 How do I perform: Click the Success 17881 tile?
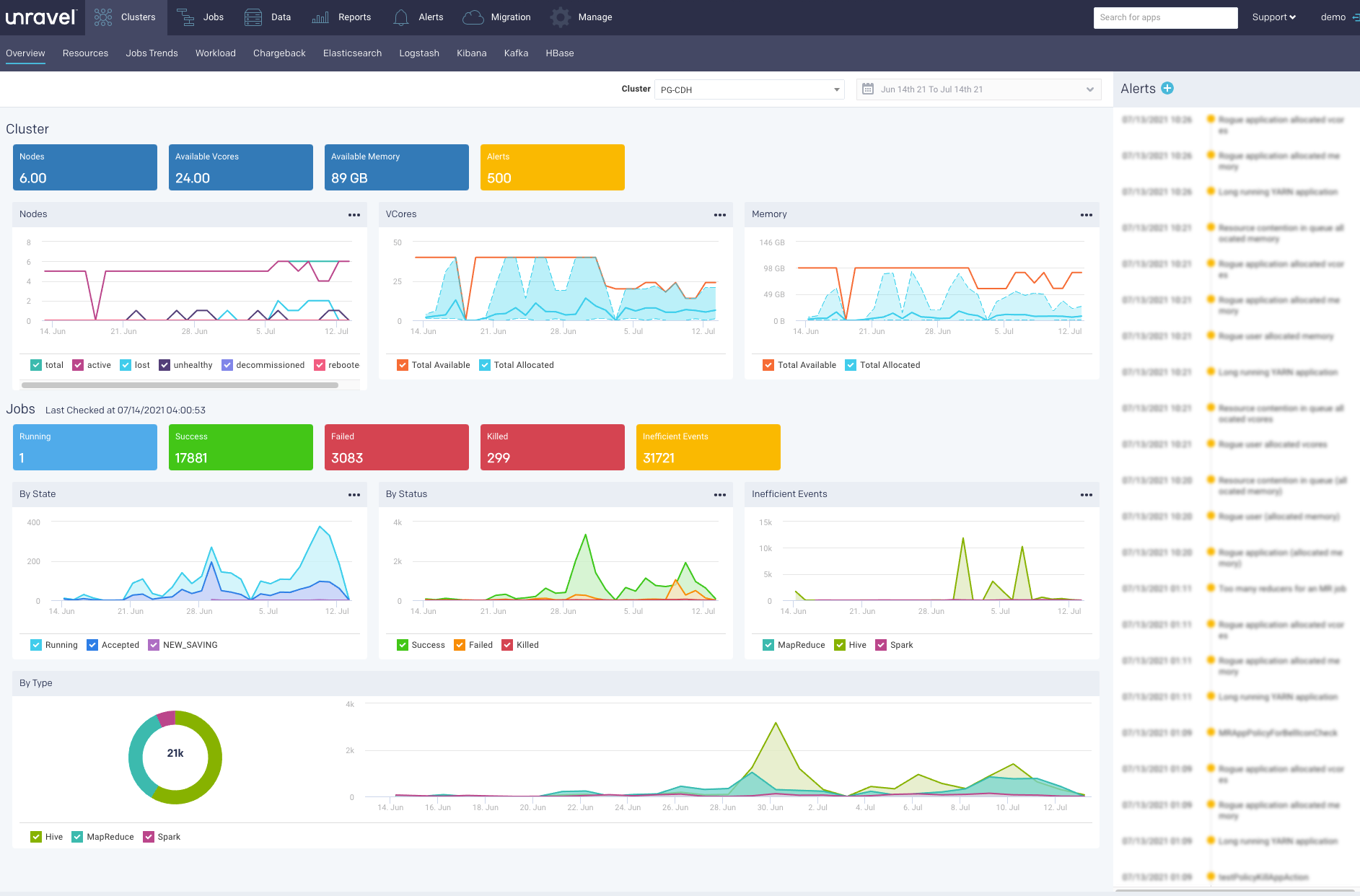[x=241, y=447]
